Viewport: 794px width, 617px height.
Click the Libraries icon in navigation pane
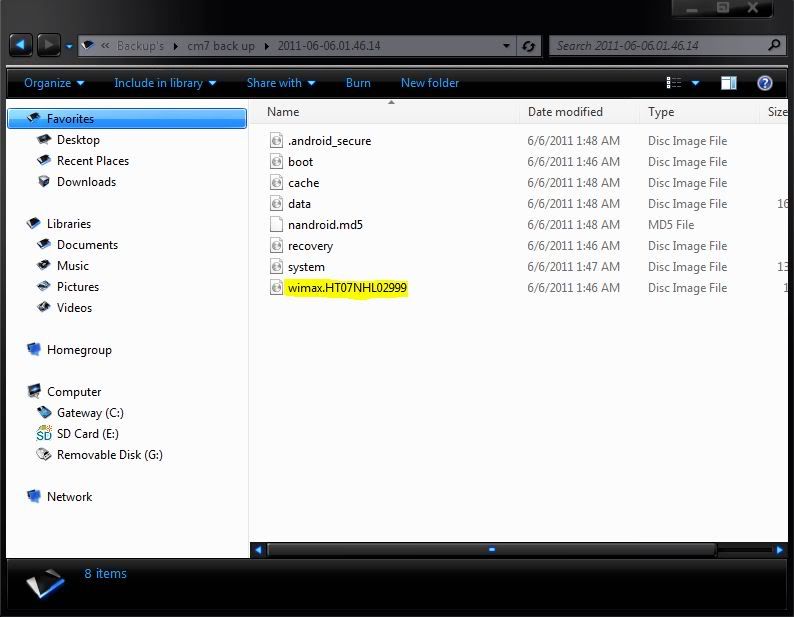[34, 223]
